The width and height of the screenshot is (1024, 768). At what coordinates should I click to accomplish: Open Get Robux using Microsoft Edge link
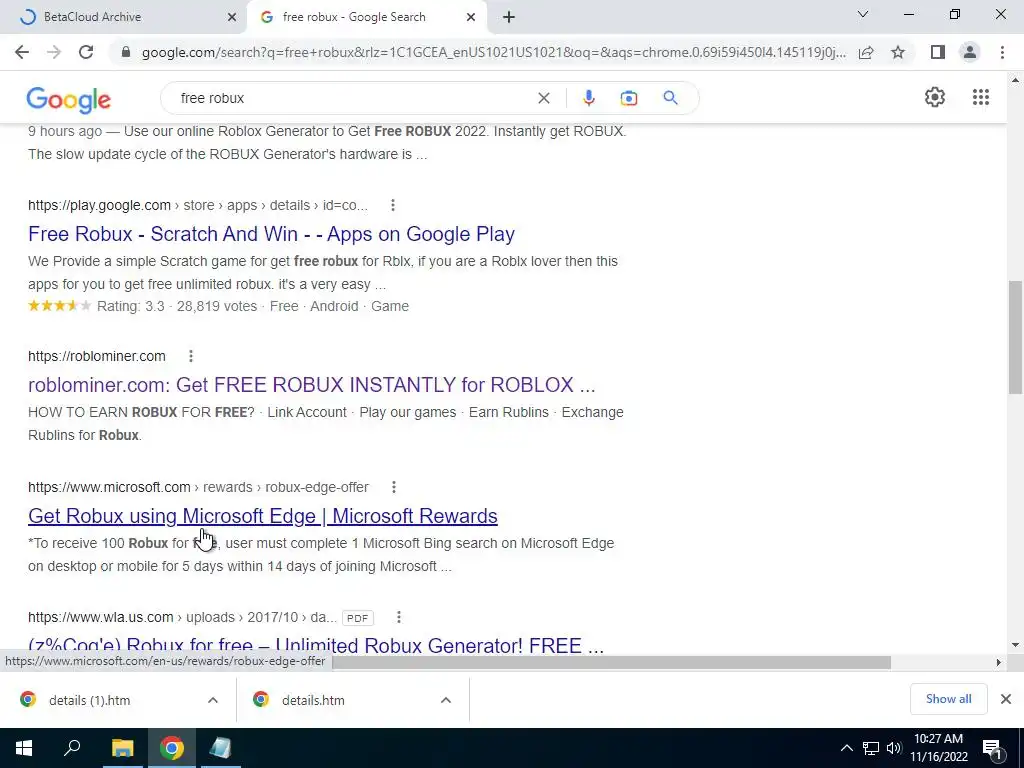[x=263, y=516]
